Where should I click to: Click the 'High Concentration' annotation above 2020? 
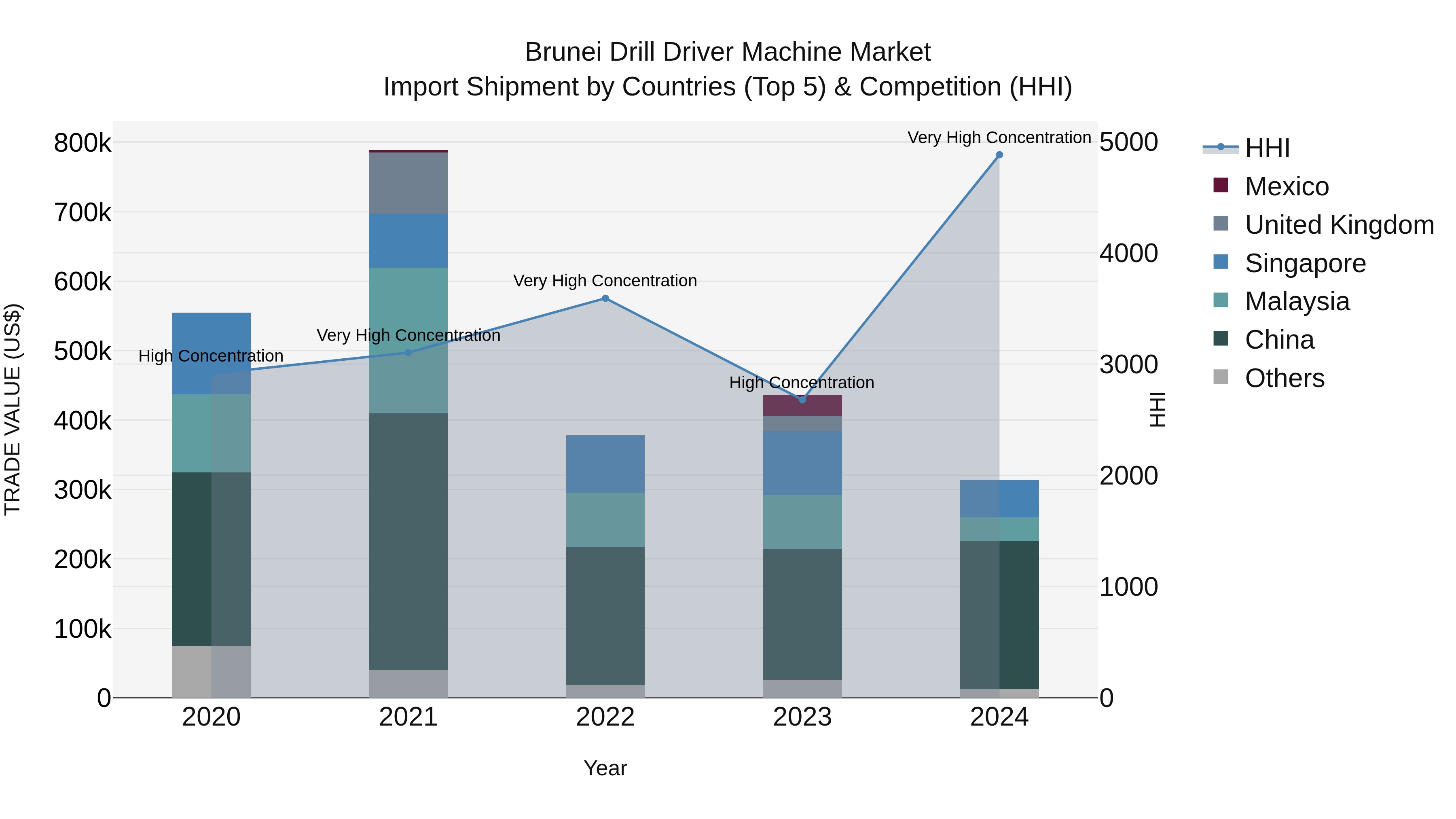(211, 356)
